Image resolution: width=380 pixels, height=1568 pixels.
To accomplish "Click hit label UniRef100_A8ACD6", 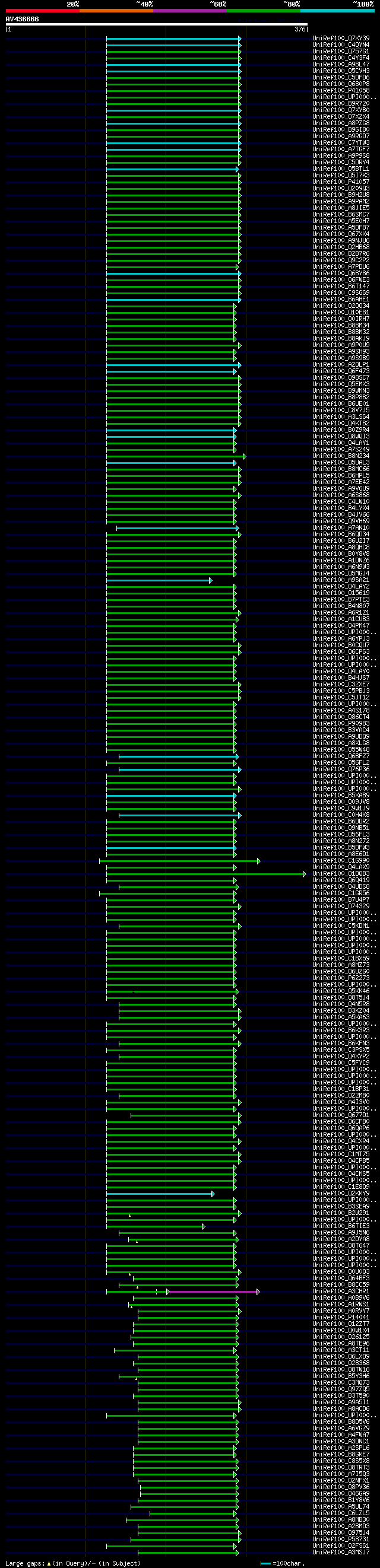I will [341, 1409].
